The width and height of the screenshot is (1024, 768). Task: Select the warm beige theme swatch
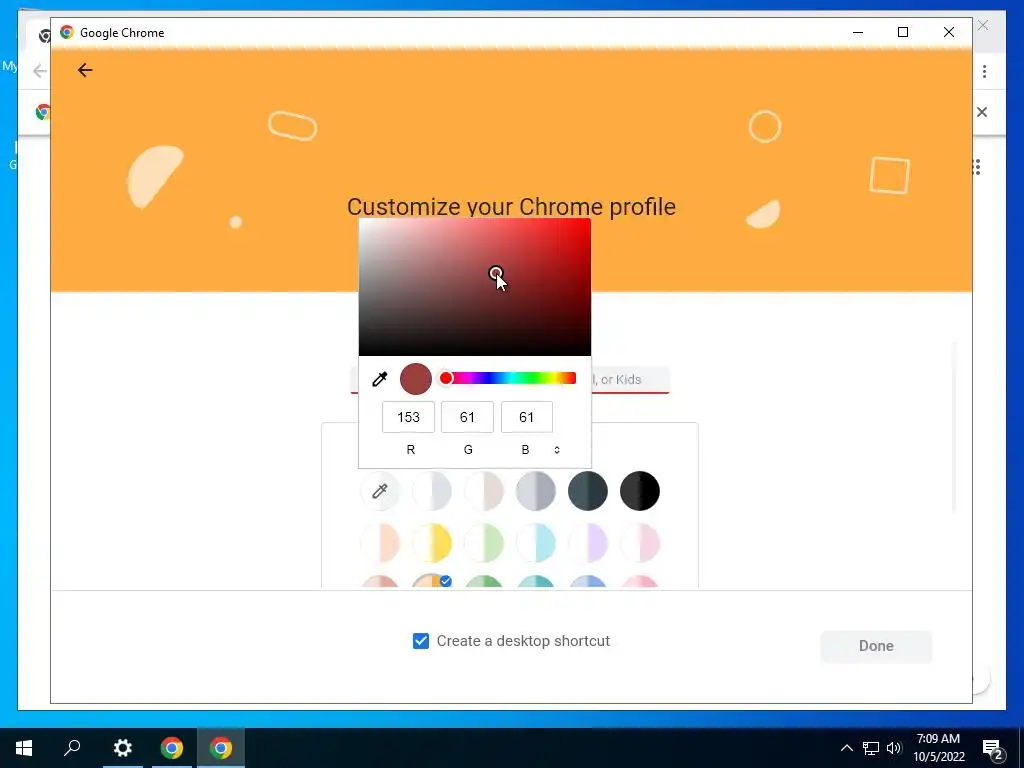[x=484, y=490]
